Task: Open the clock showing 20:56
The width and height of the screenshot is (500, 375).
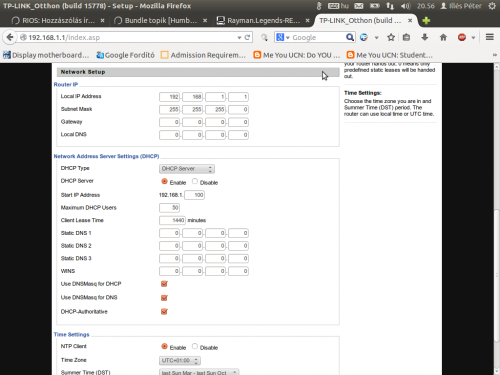Action: [x=426, y=6]
